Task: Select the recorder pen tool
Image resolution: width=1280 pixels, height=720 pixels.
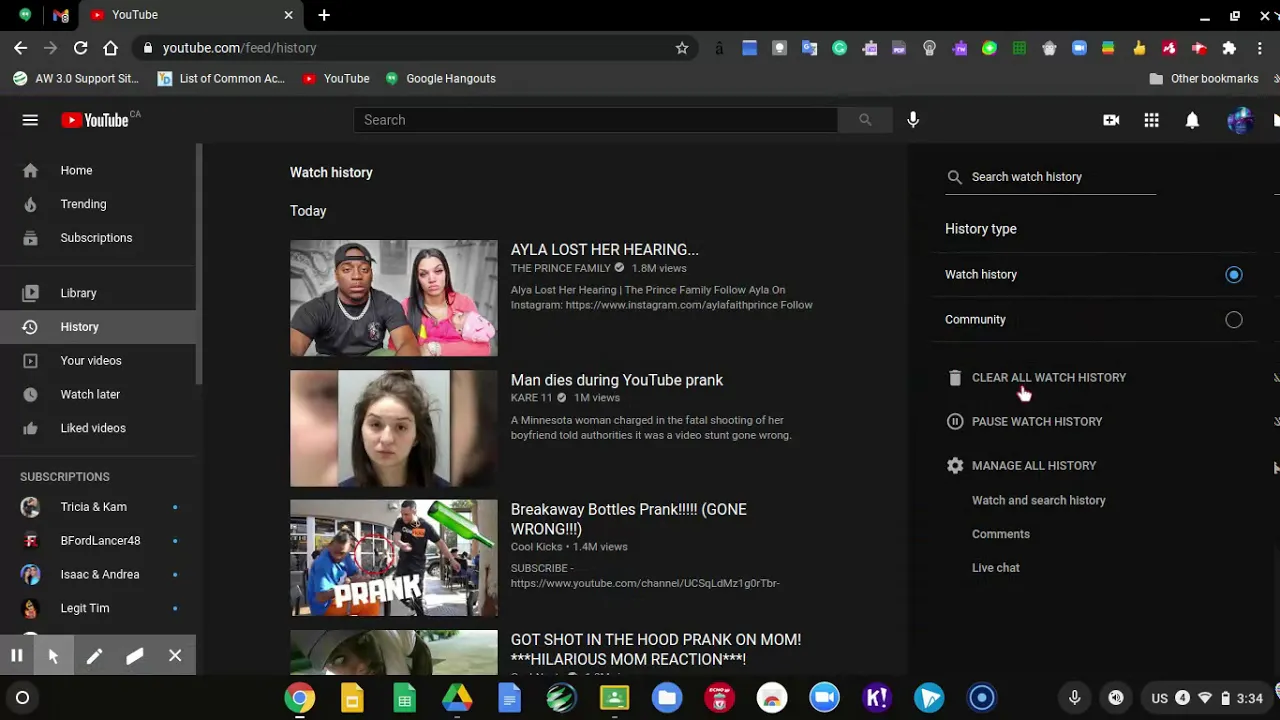Action: pyautogui.click(x=94, y=656)
